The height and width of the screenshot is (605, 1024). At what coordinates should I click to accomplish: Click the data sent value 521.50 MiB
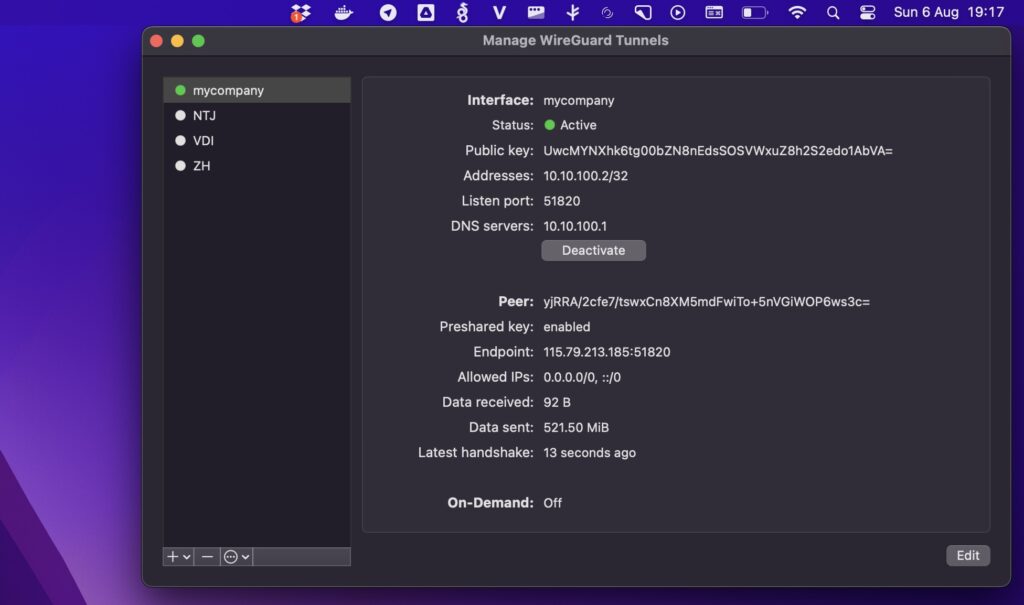click(576, 427)
